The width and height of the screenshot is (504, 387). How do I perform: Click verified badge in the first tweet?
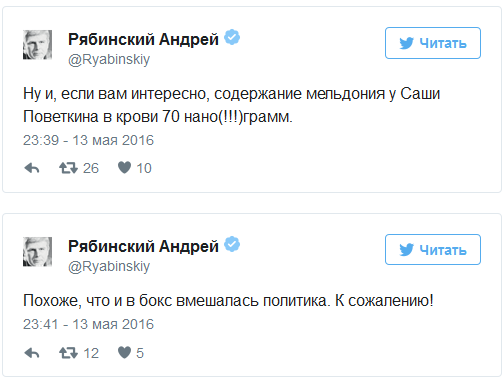point(232,37)
